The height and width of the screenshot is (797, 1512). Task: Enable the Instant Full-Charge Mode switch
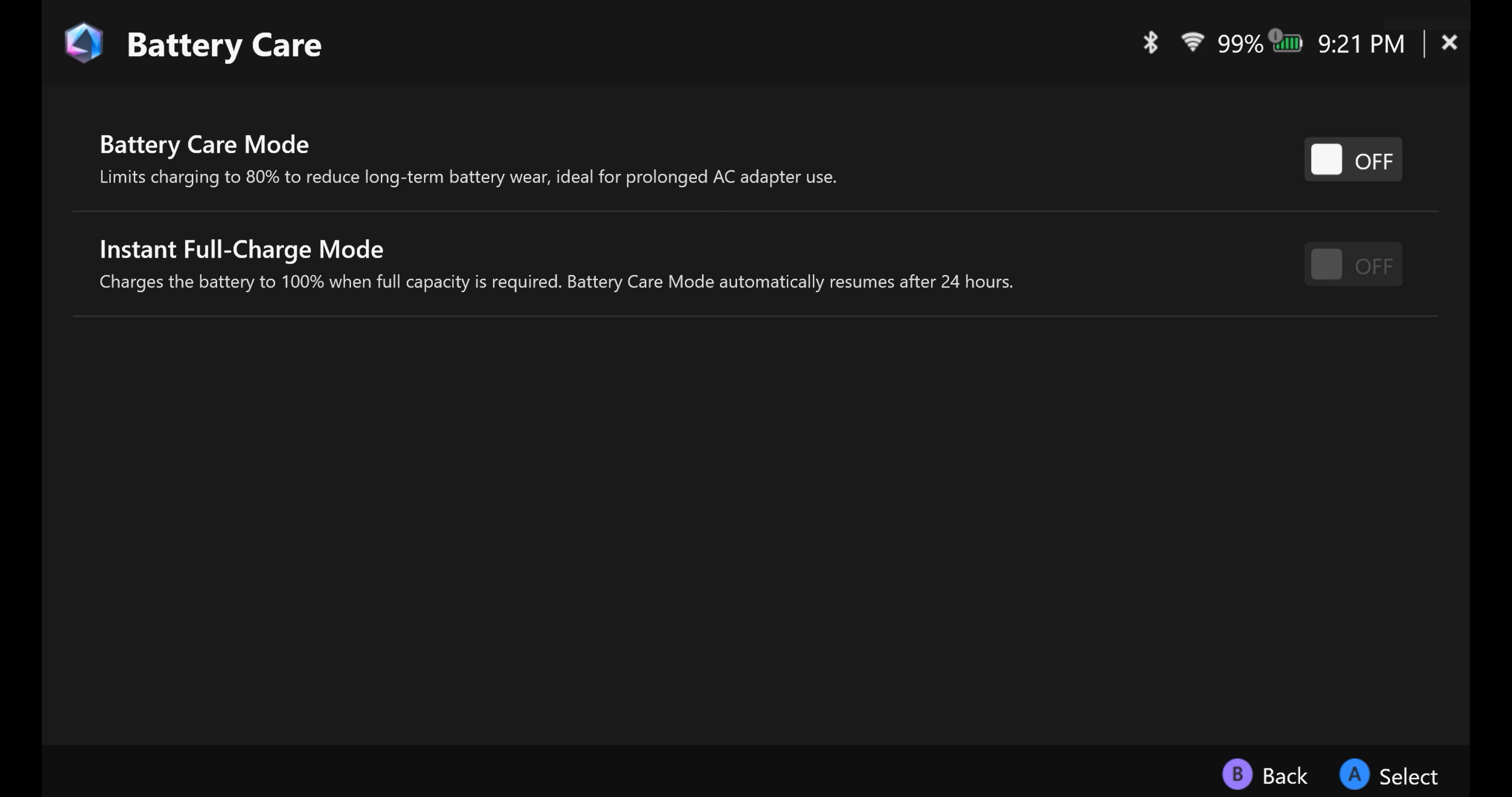pyautogui.click(x=1353, y=265)
